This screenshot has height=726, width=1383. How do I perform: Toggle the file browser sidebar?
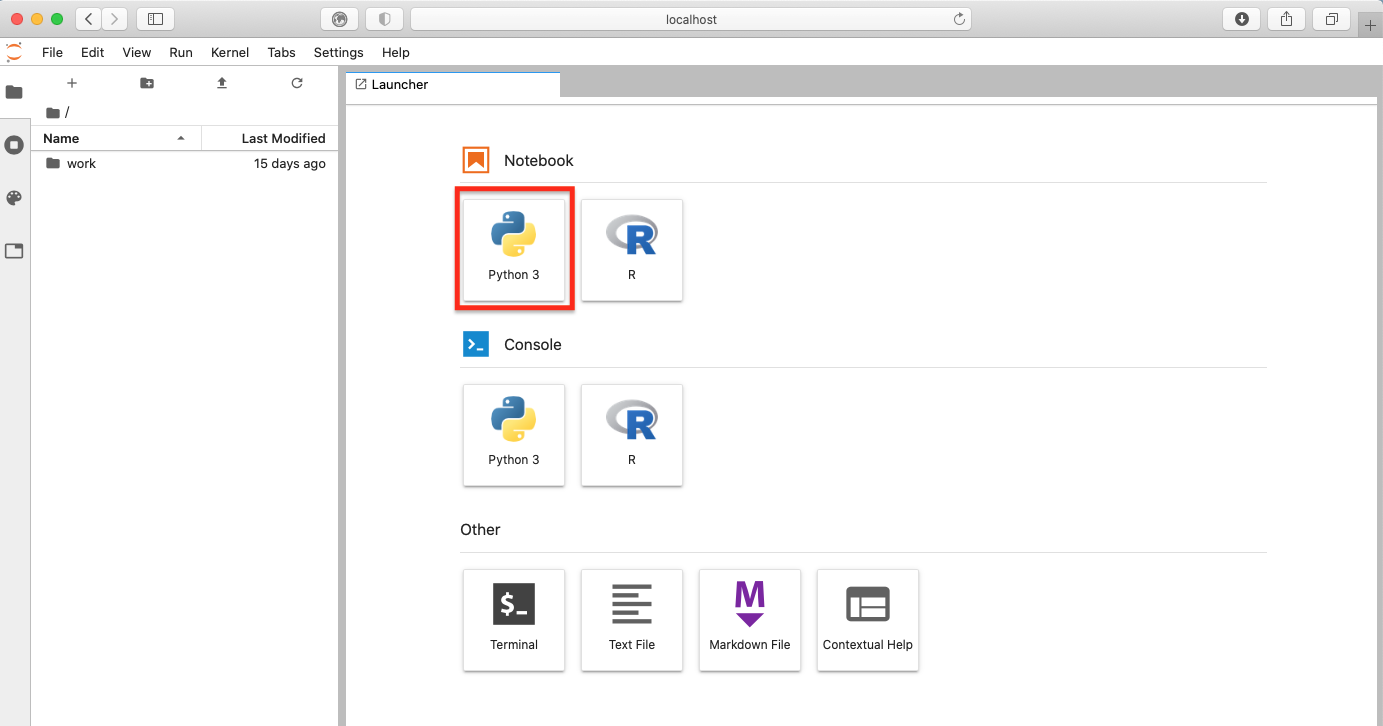pos(14,92)
